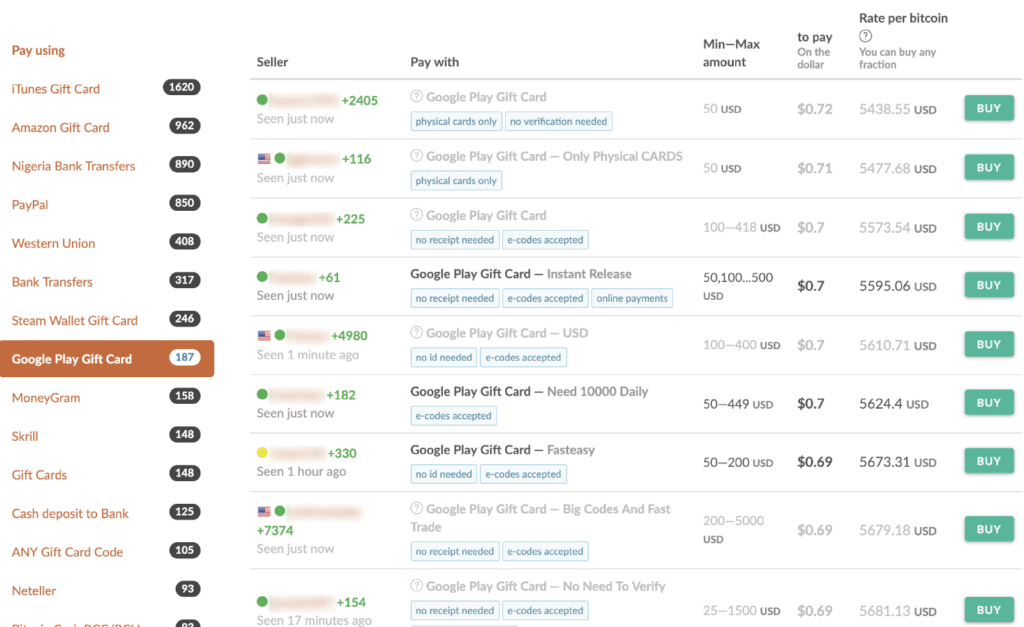Click BUY for the 5610.71 USD offer
This screenshot has width=1024, height=627.
click(x=989, y=344)
